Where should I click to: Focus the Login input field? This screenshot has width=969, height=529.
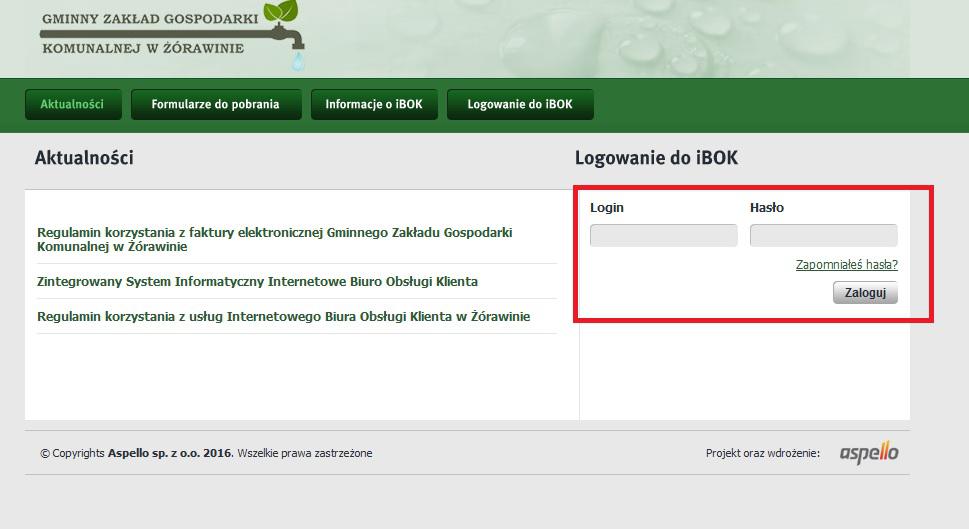(664, 235)
